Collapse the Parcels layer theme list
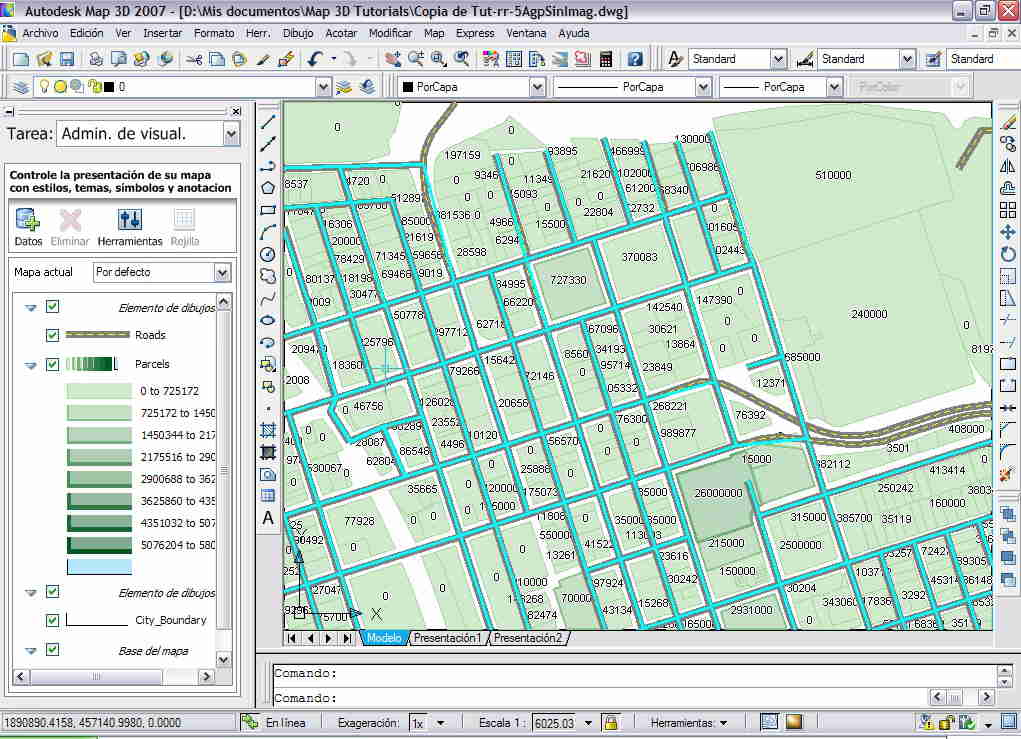Viewport: 1021px width, 739px height. (x=30, y=366)
